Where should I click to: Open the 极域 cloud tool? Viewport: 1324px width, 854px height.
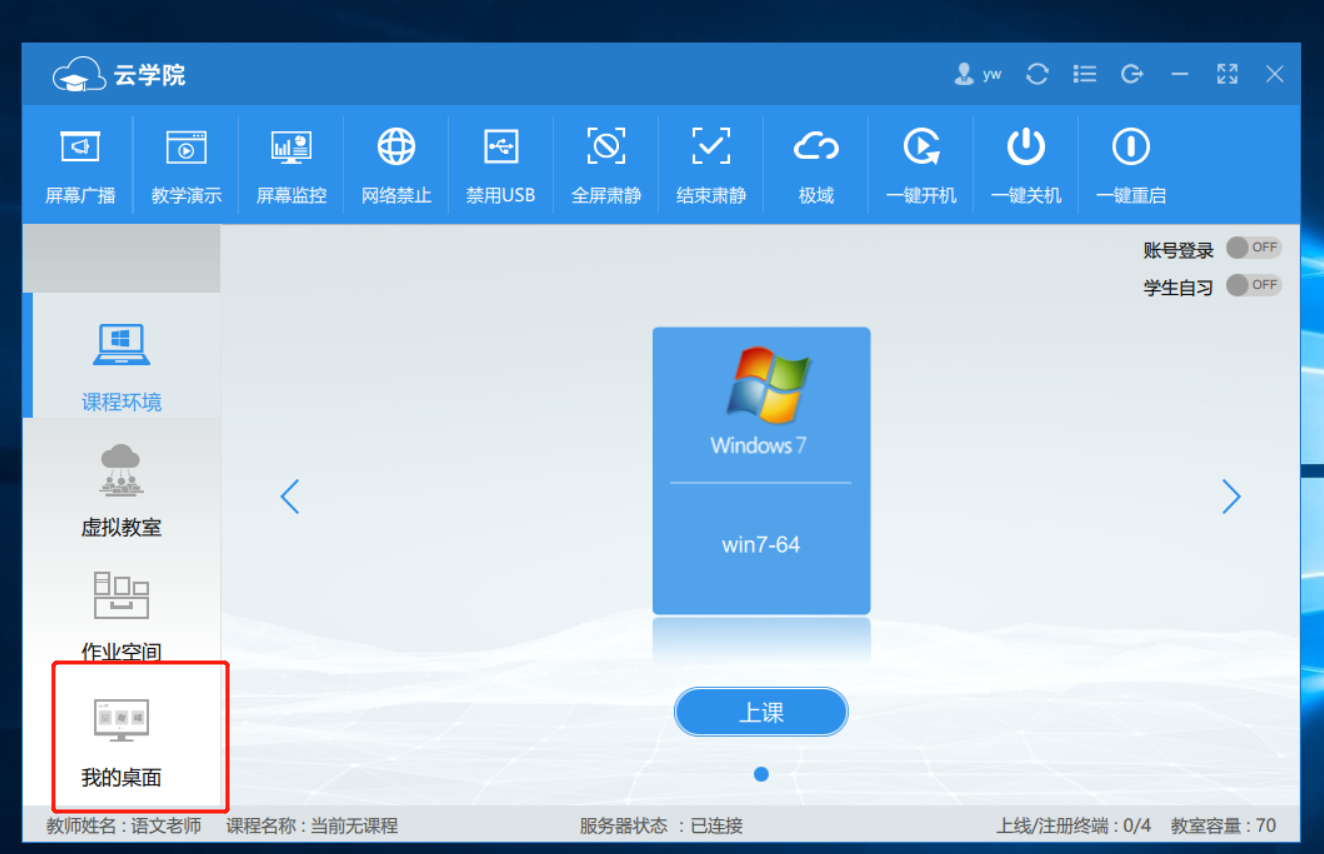pyautogui.click(x=816, y=165)
